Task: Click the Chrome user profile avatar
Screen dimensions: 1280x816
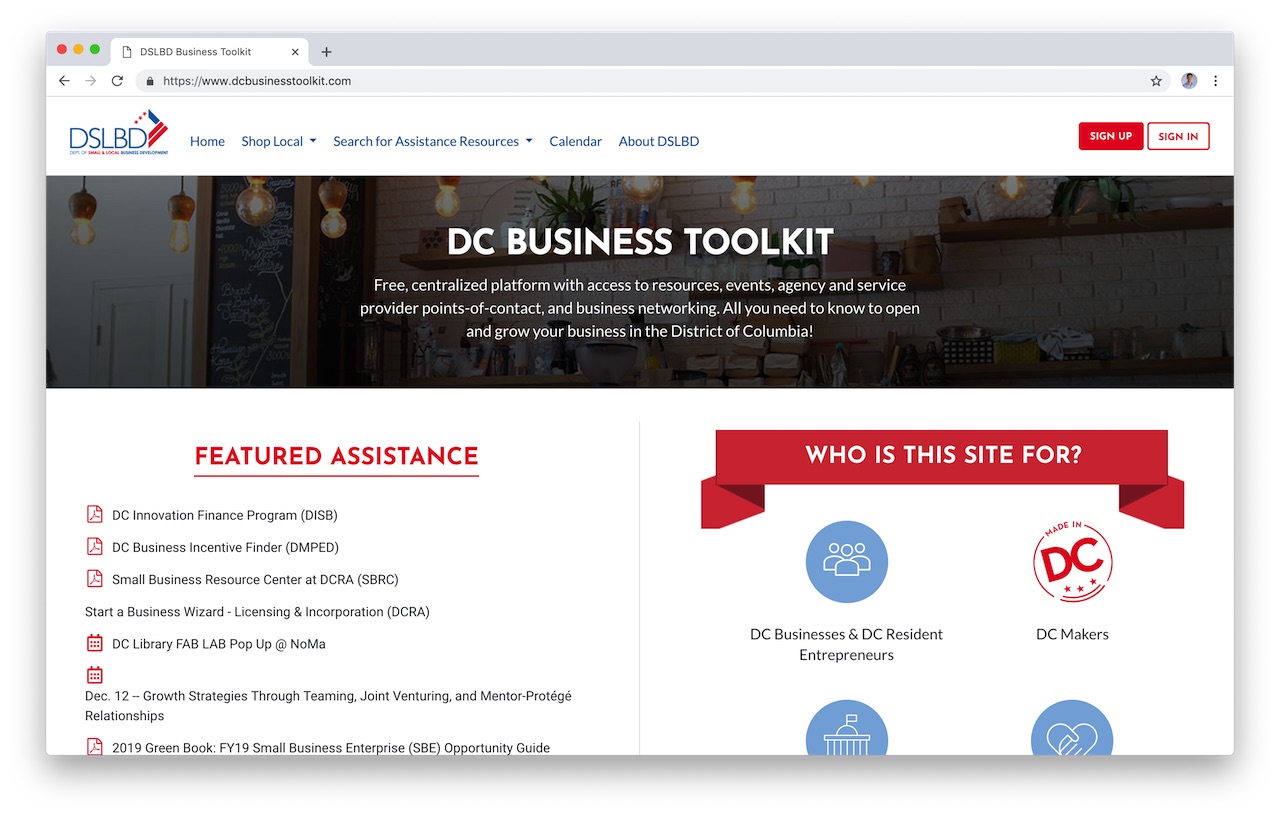Action: click(1189, 81)
